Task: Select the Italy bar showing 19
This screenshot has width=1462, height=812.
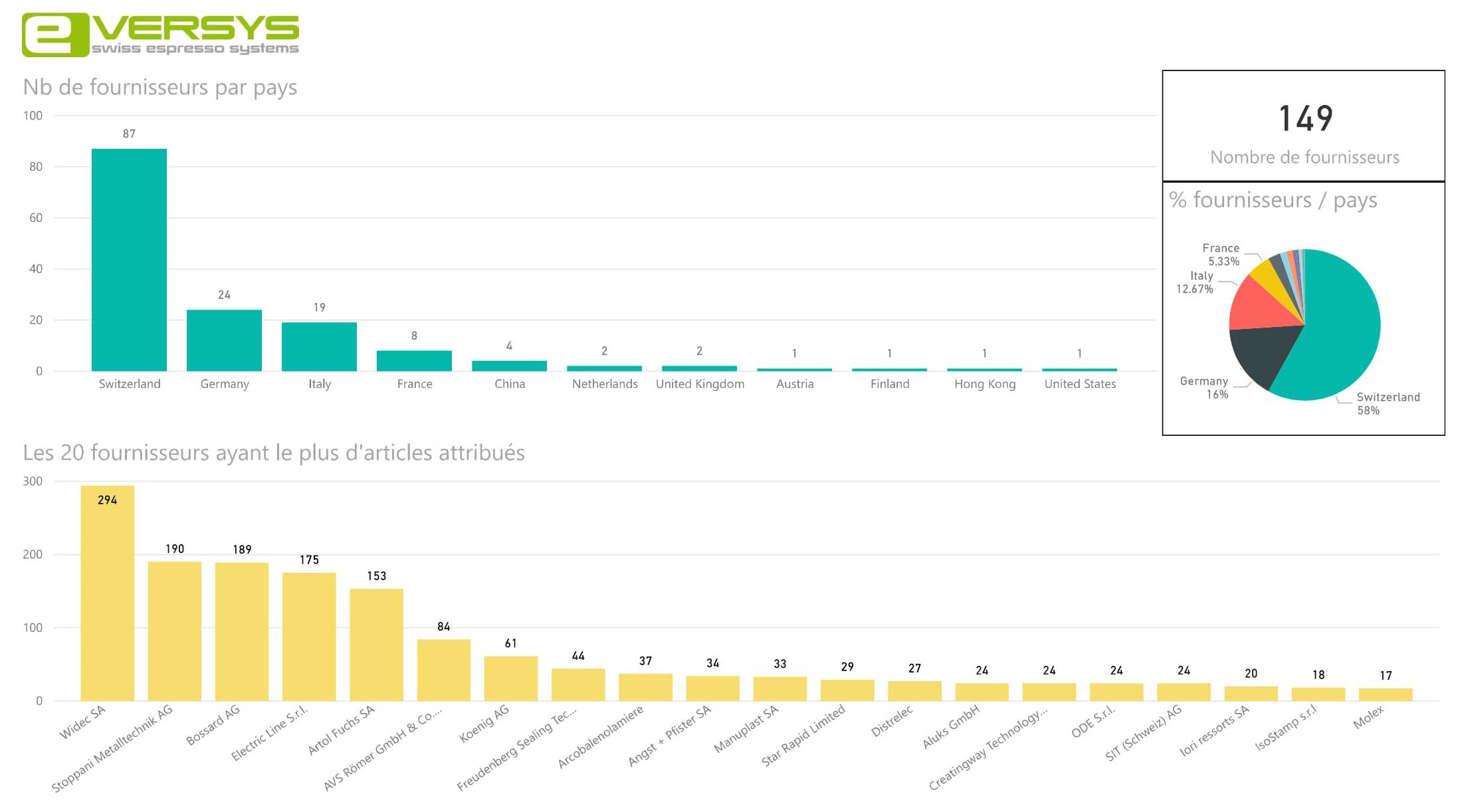Action: coord(319,347)
